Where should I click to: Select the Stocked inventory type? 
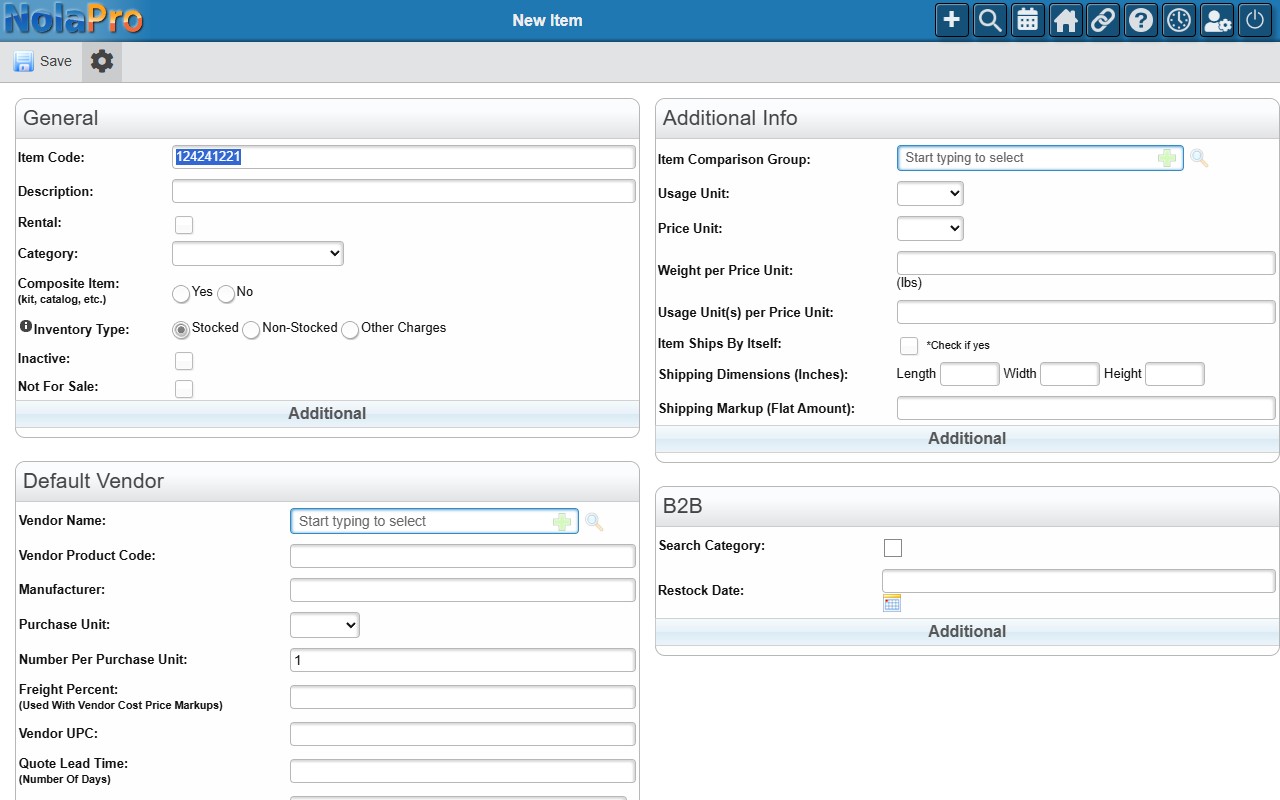[181, 330]
